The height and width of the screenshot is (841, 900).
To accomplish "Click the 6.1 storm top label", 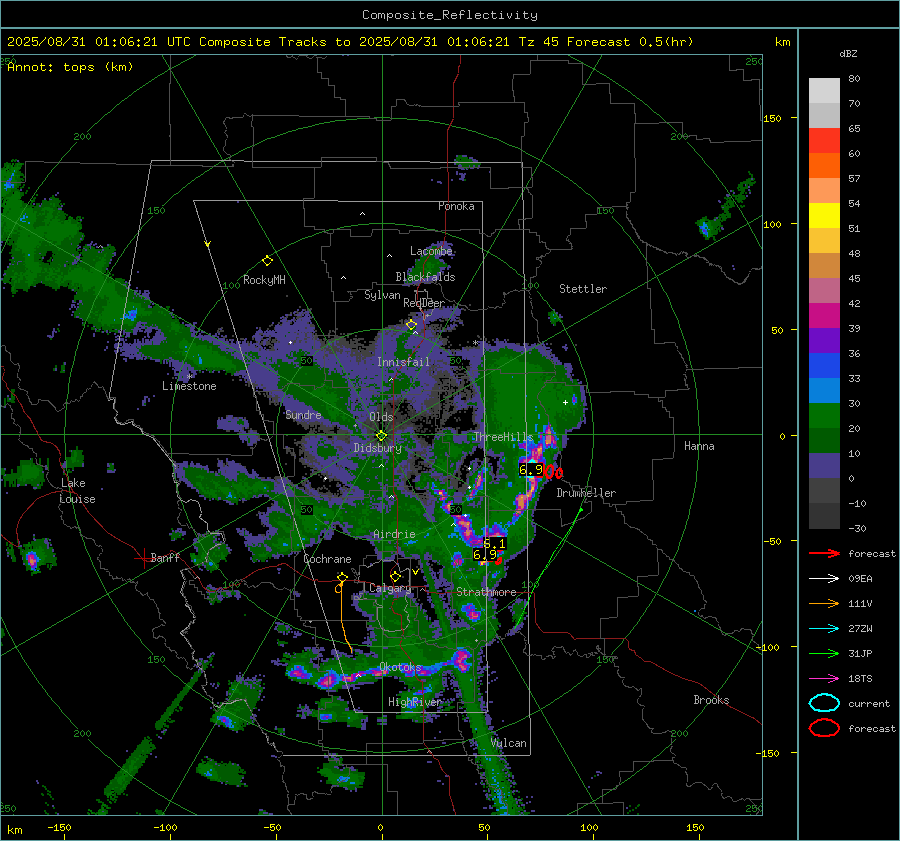I will tap(495, 543).
